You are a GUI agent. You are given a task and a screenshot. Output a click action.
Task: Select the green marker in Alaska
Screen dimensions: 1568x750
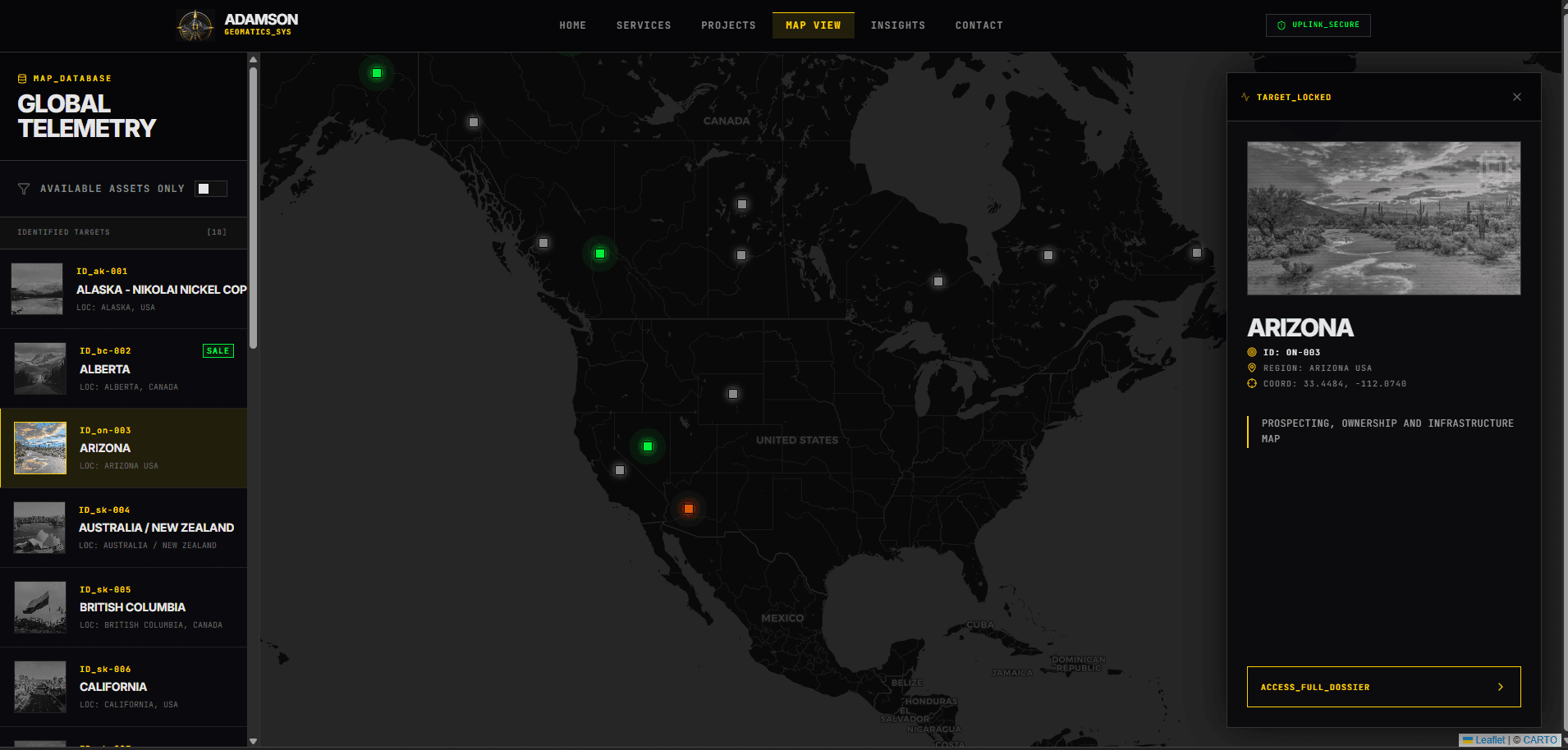(377, 73)
